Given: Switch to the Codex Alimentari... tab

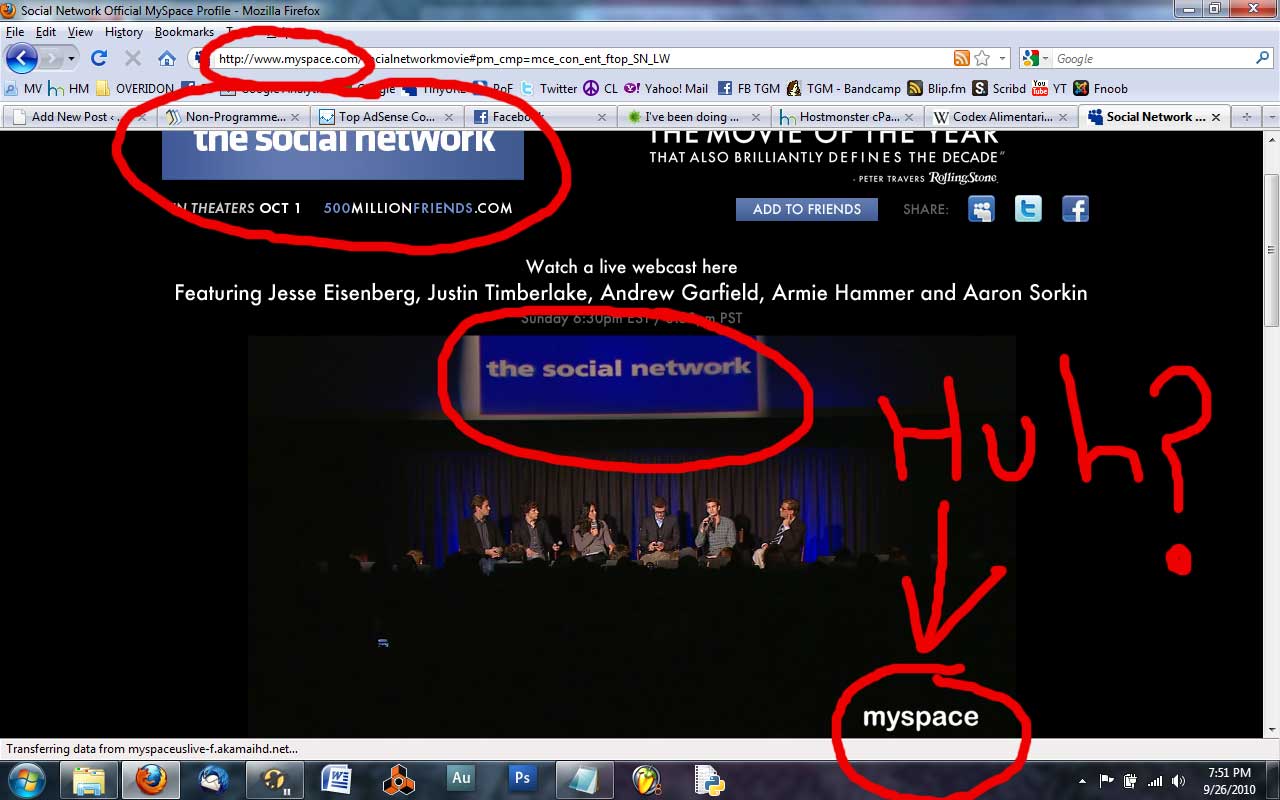Looking at the screenshot, I should [1001, 117].
